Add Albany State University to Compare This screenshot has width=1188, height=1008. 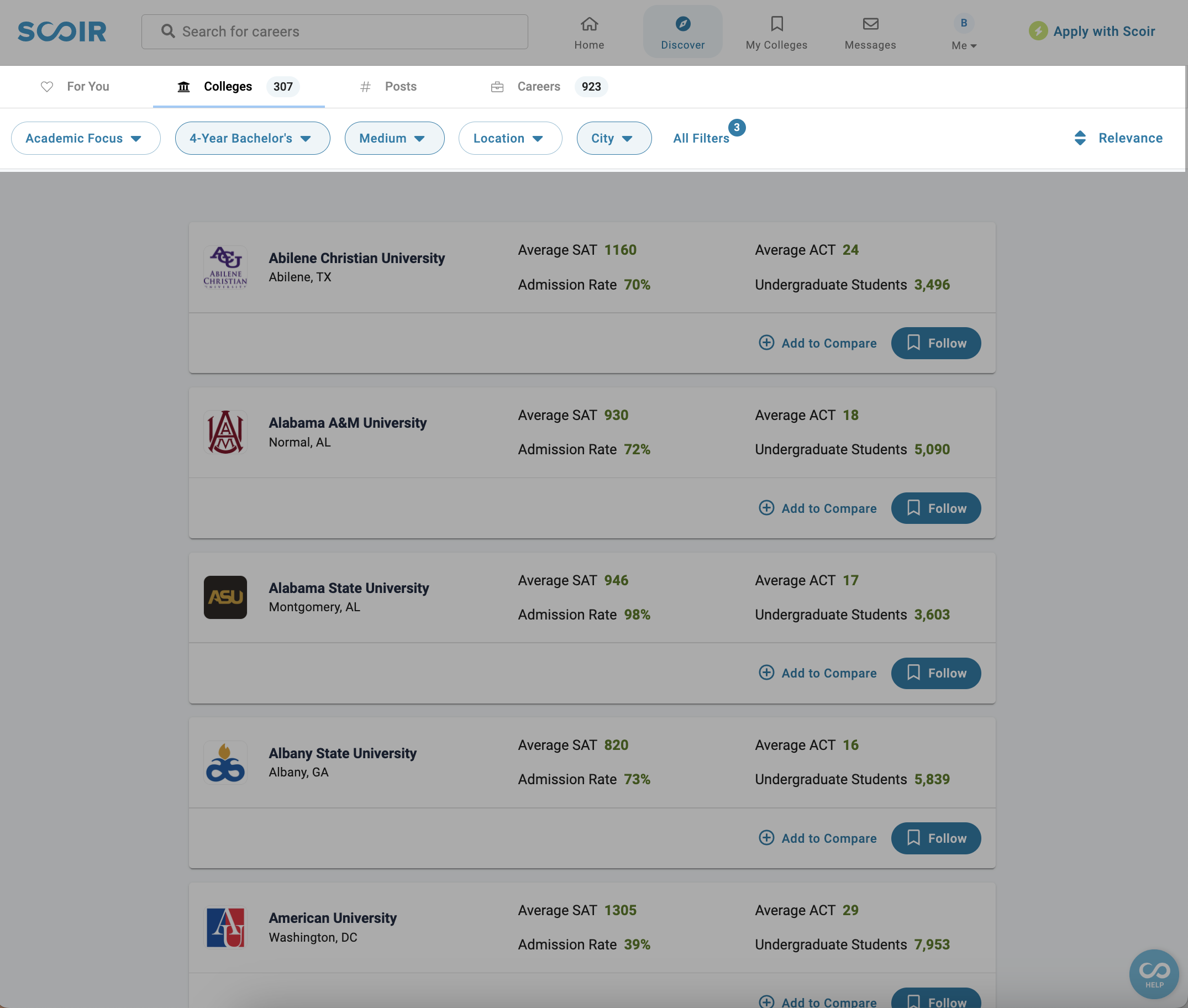(x=818, y=838)
